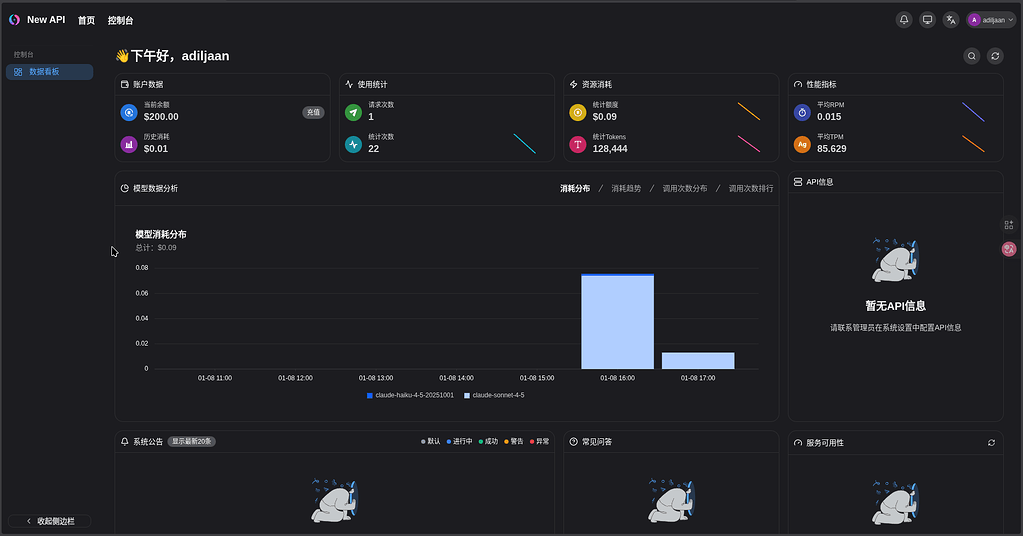This screenshot has height=536, width=1023.
Task: Open the language translation icon
Action: pos(951,20)
